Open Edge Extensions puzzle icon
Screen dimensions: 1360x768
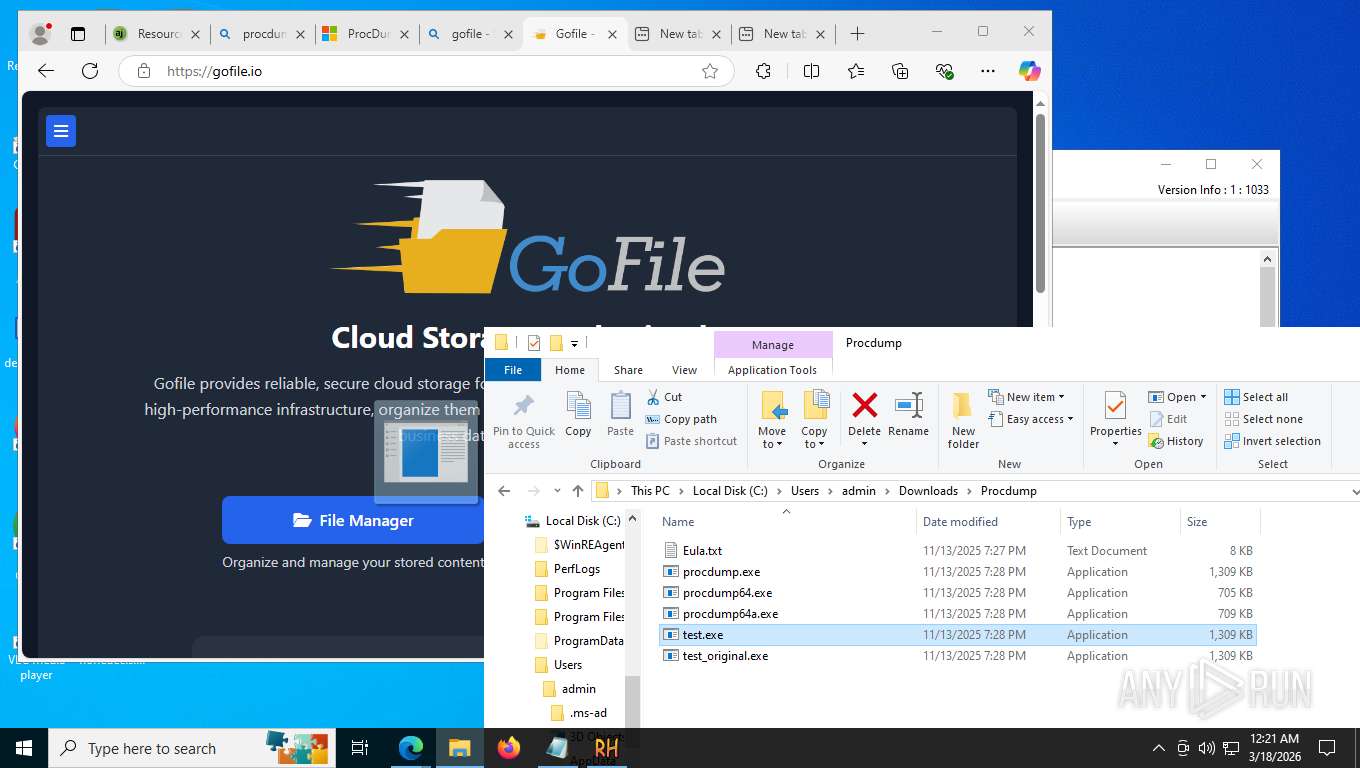coord(763,71)
